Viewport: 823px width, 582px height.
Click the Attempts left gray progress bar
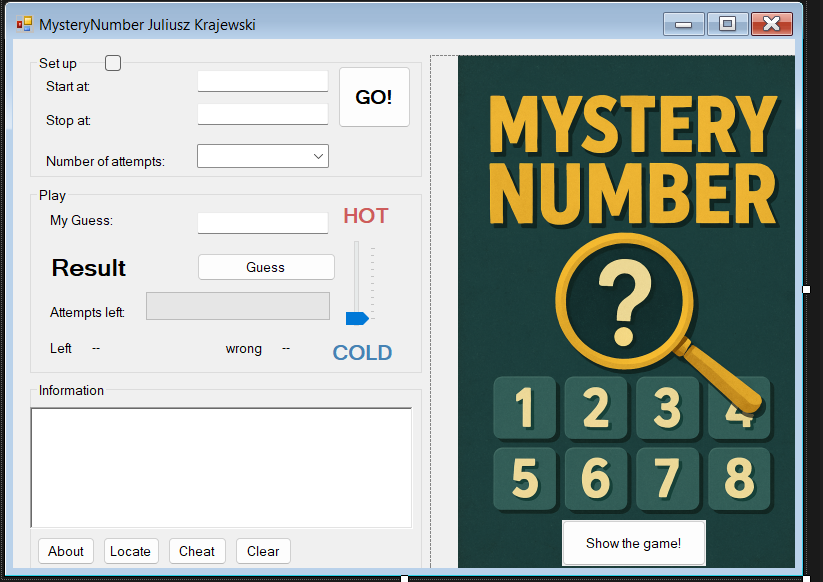(x=238, y=306)
